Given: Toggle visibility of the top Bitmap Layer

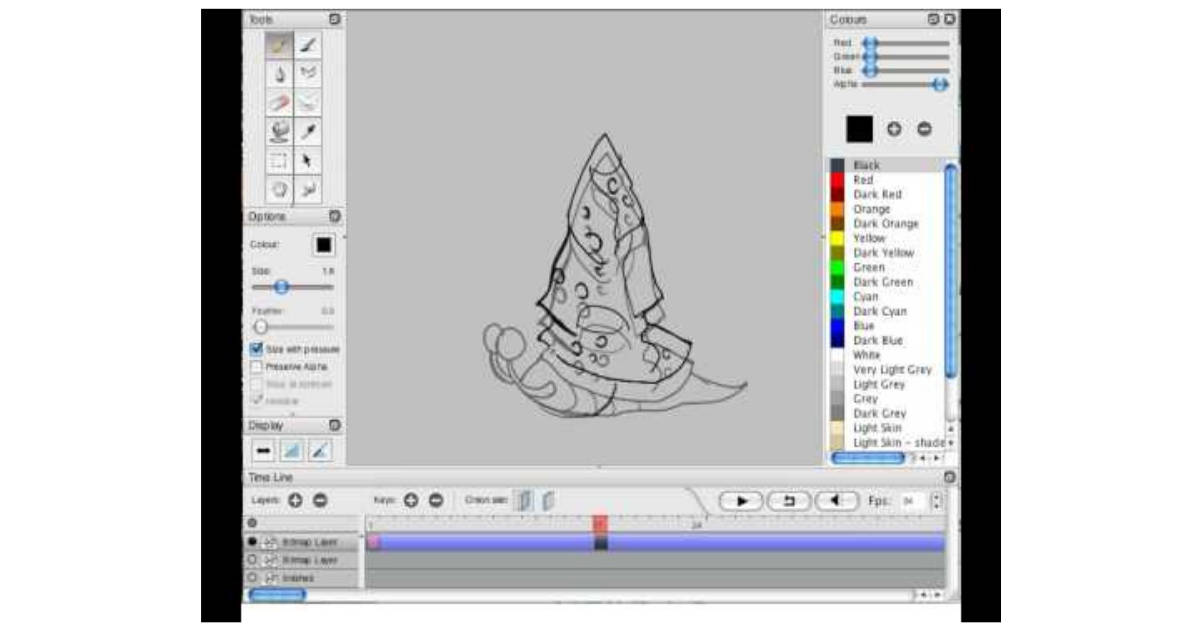Looking at the screenshot, I should 251,541.
